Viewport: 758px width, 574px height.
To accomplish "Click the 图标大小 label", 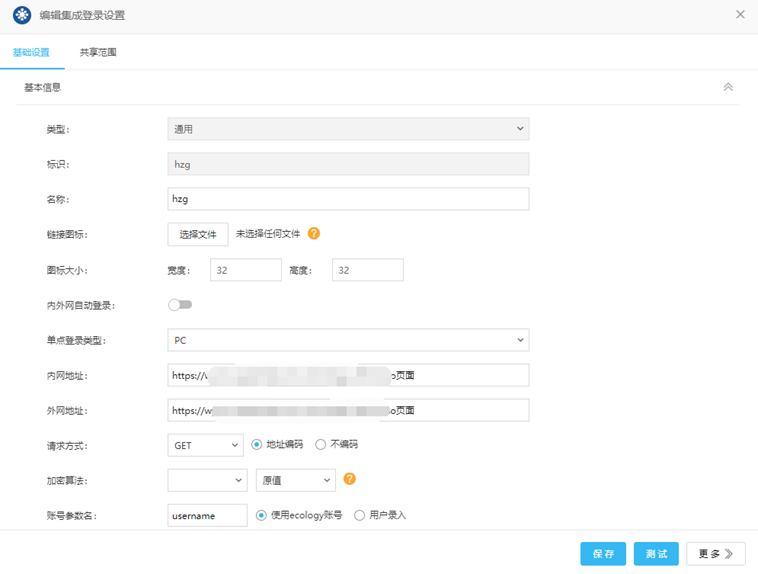I will coord(67,270).
